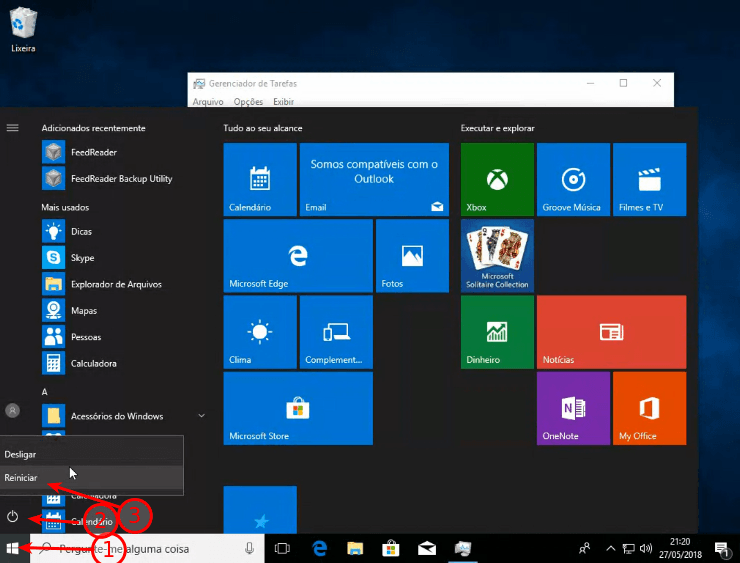Image resolution: width=740 pixels, height=563 pixels.
Task: Show hidden system tray icons chevron
Action: [x=611, y=549]
